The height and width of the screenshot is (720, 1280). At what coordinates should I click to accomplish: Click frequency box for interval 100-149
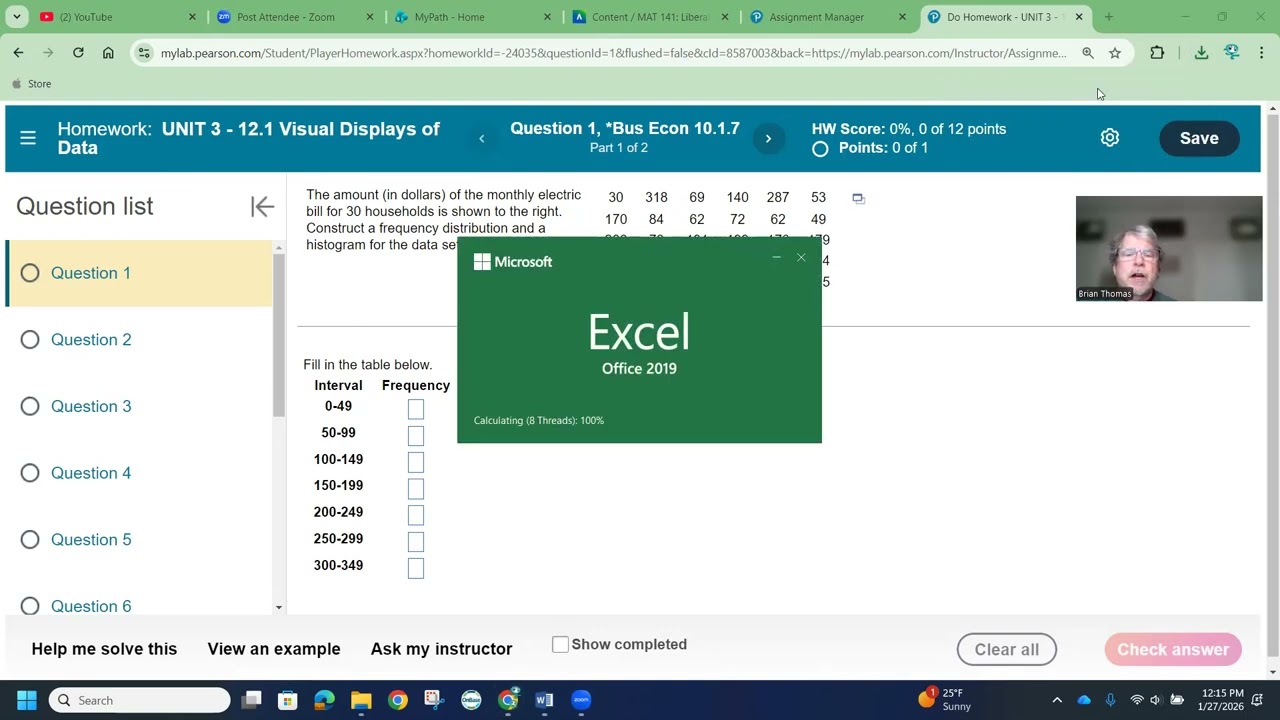click(x=416, y=462)
